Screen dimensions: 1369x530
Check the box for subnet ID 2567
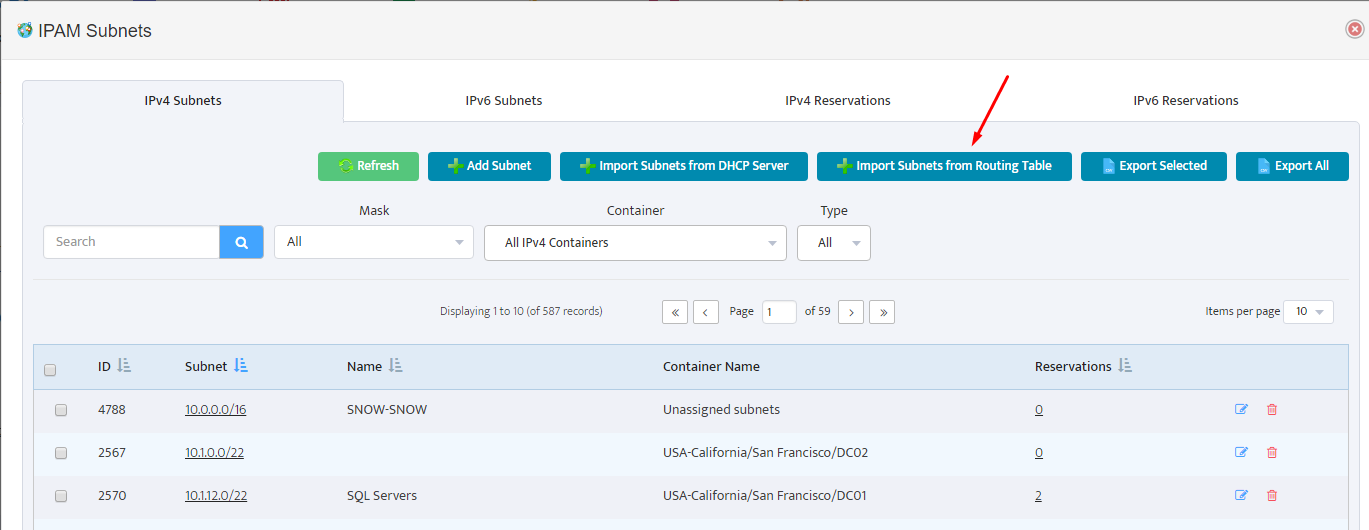(61, 453)
